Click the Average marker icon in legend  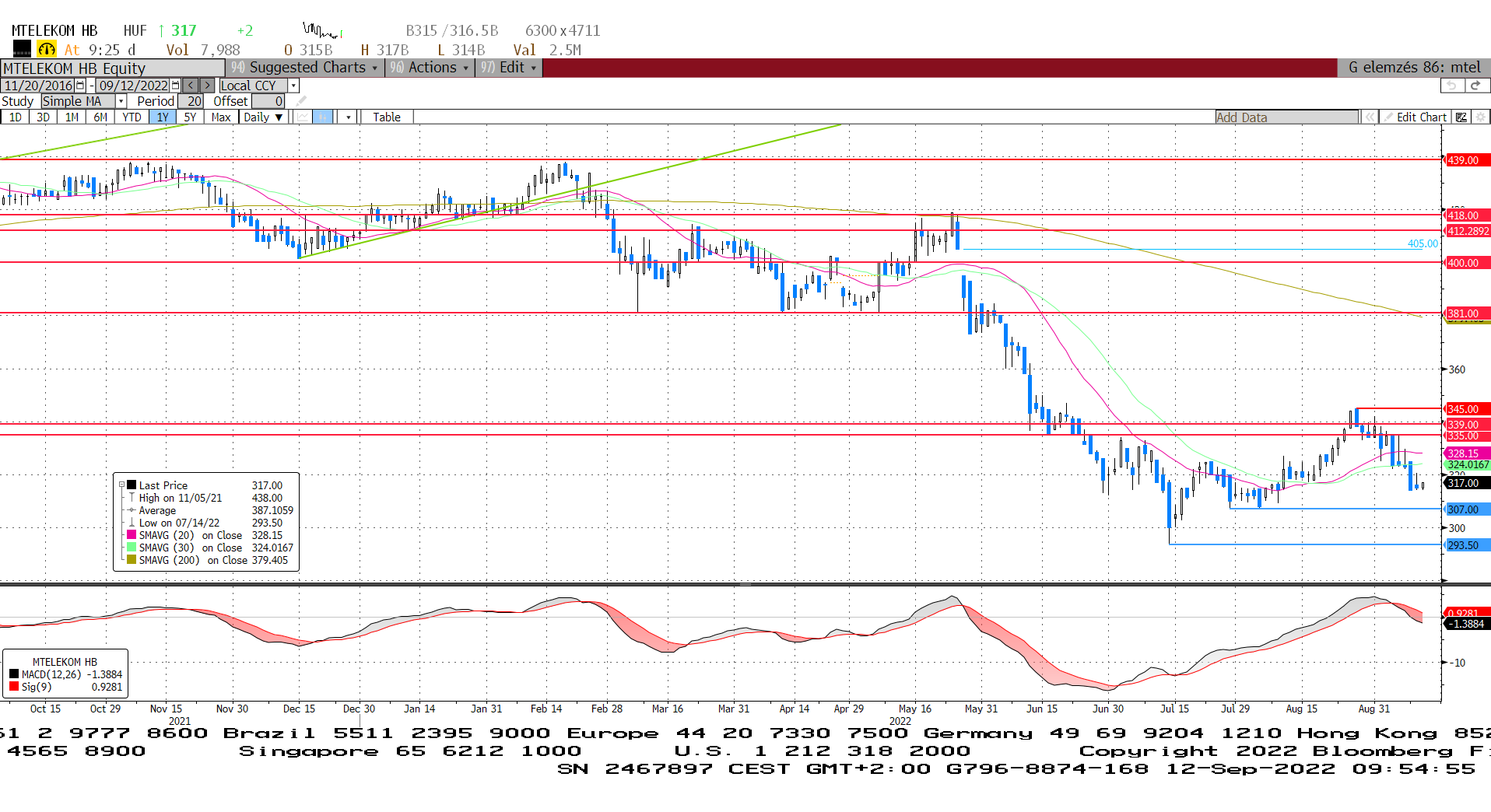click(132, 510)
